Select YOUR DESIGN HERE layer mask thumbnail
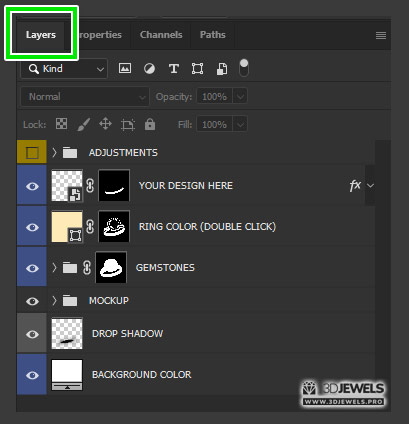Viewport: 409px width, 424px height. 114,186
